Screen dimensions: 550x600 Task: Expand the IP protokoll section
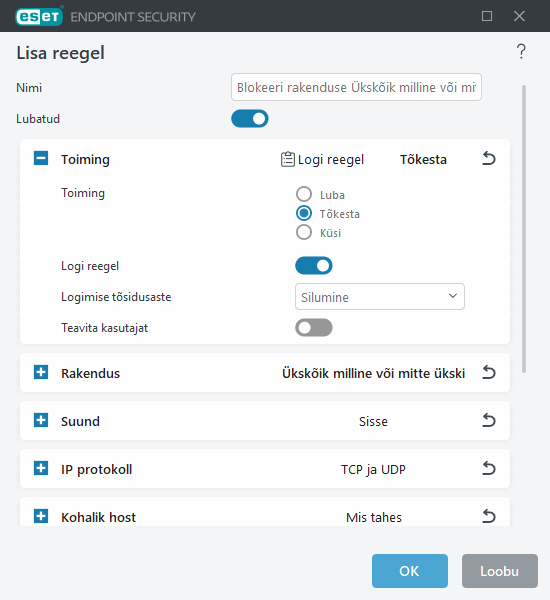(41, 468)
